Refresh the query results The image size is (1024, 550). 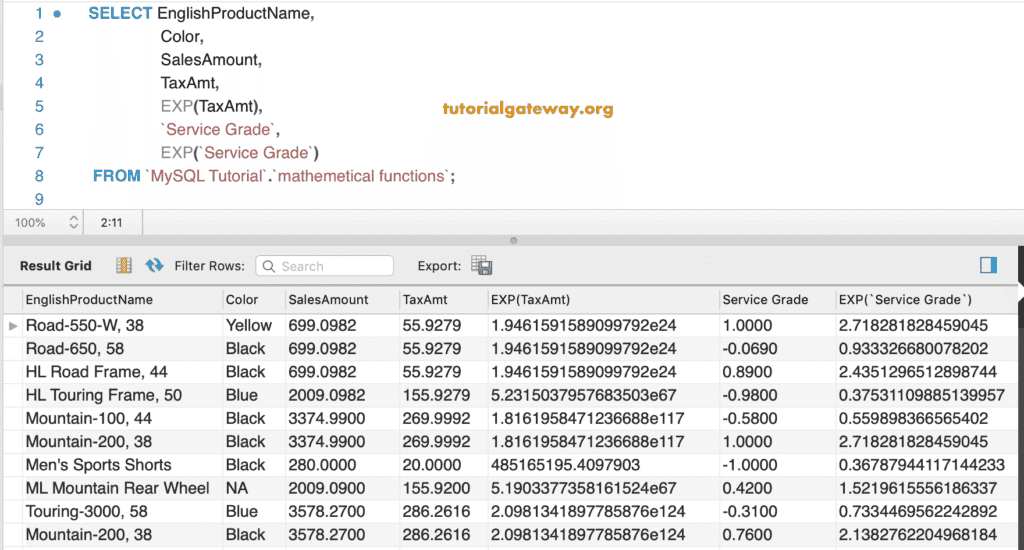[154, 265]
